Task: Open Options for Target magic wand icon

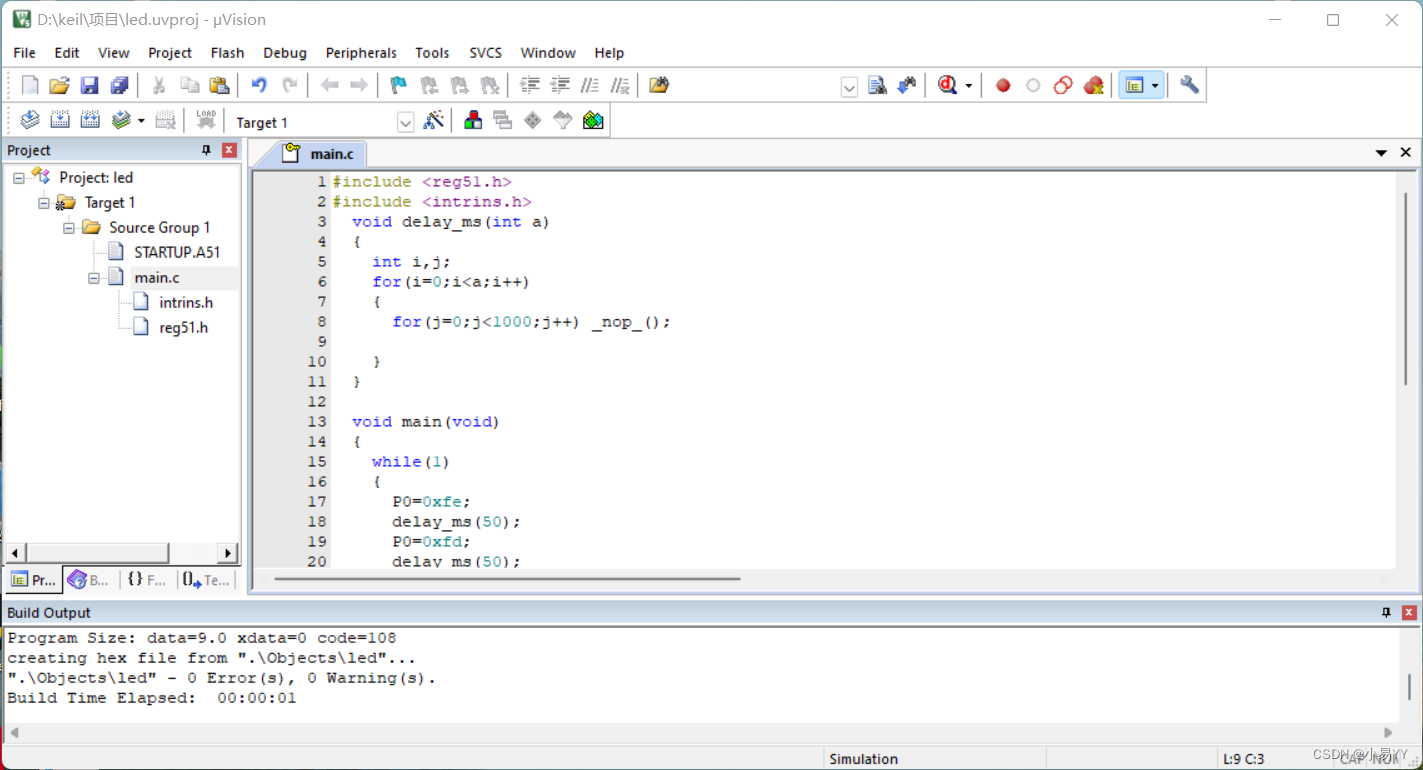Action: click(433, 121)
